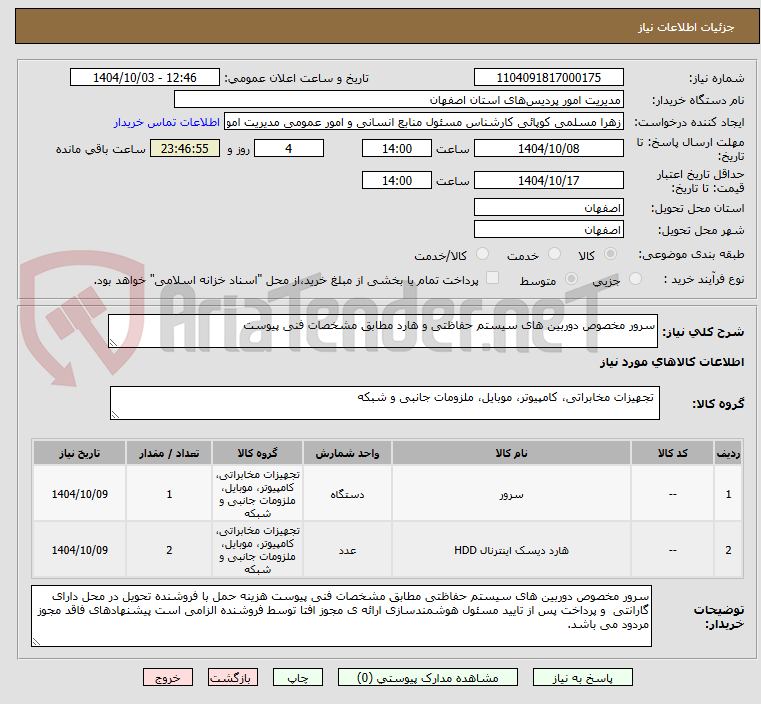Screen dimensions: 761x704
Task: Click the countdown timer 23:46:55 field
Action: [x=185, y=148]
